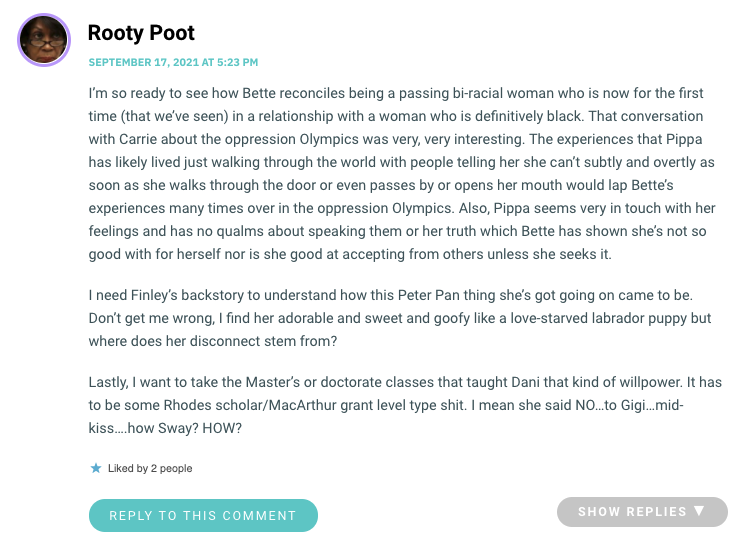
Task: View the 2 people who liked this
Action: tap(171, 468)
